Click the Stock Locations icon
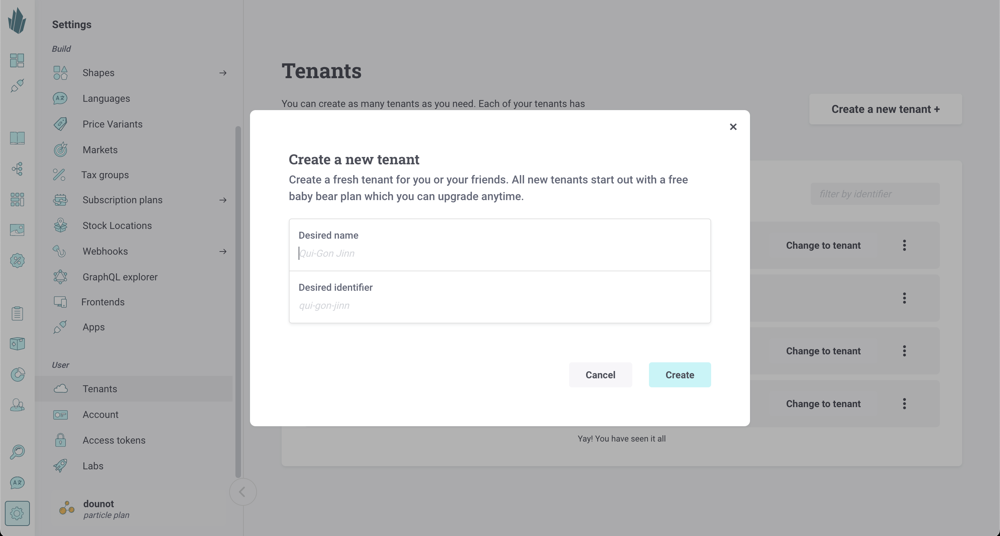The width and height of the screenshot is (1000, 536). pos(61,226)
